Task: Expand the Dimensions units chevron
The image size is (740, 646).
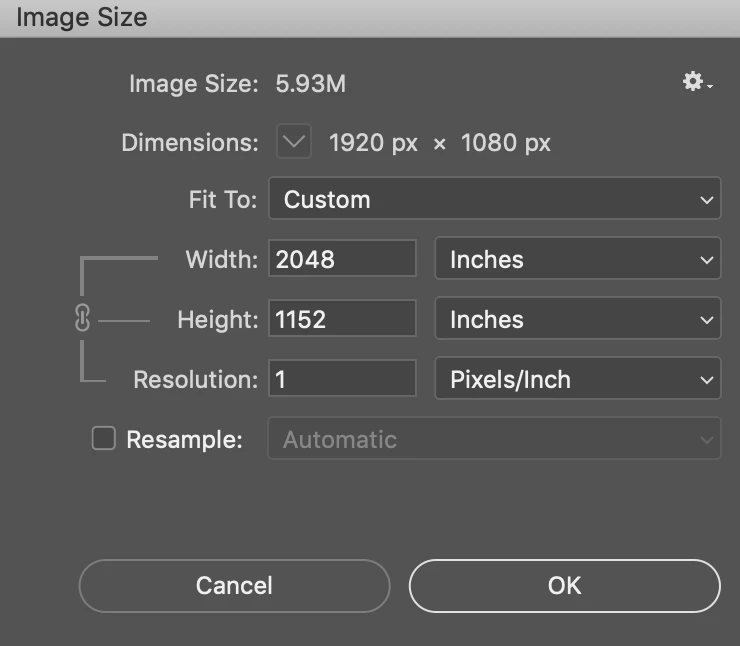Action: click(x=294, y=143)
